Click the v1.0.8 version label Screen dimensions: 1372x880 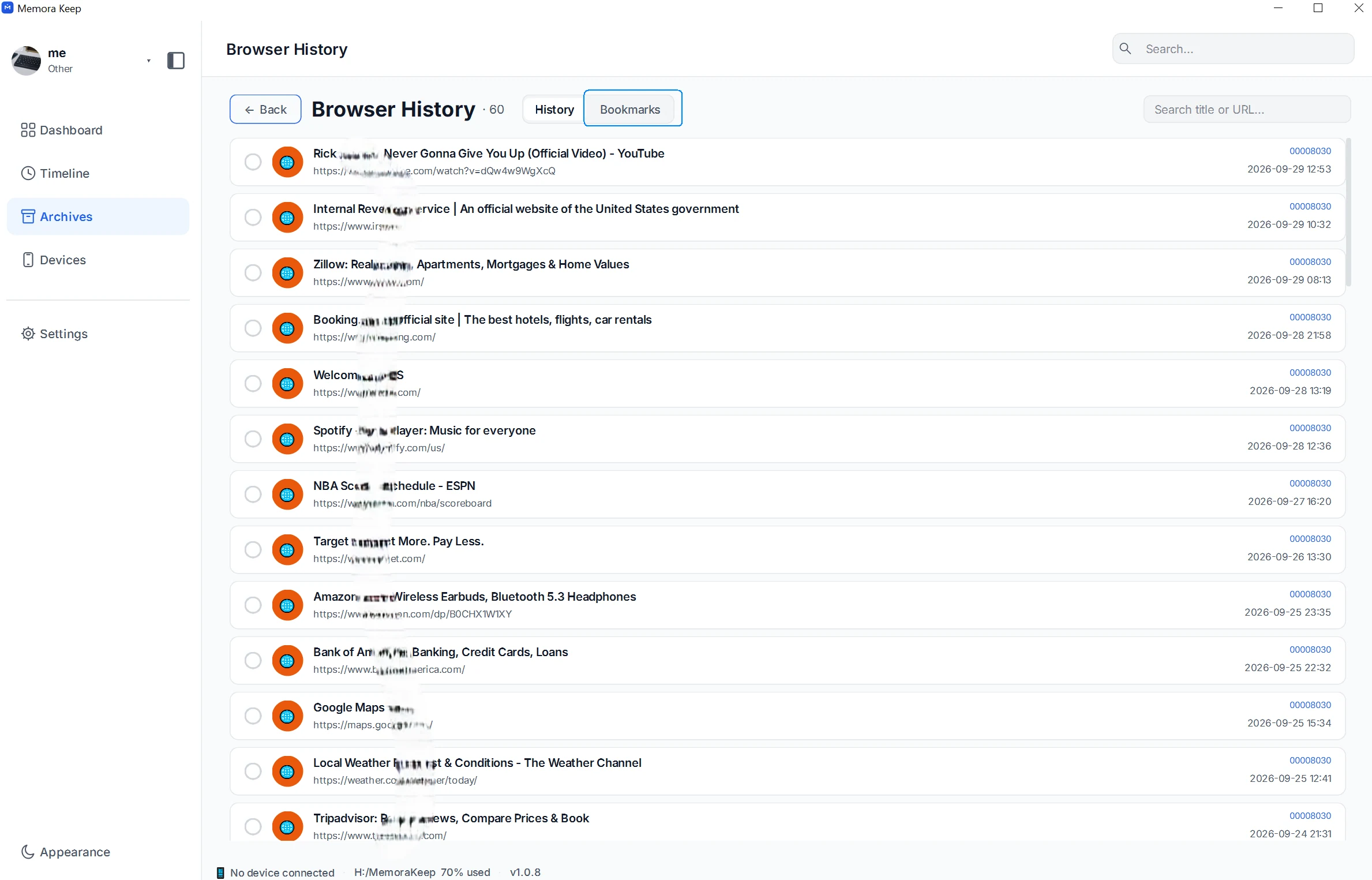525,872
